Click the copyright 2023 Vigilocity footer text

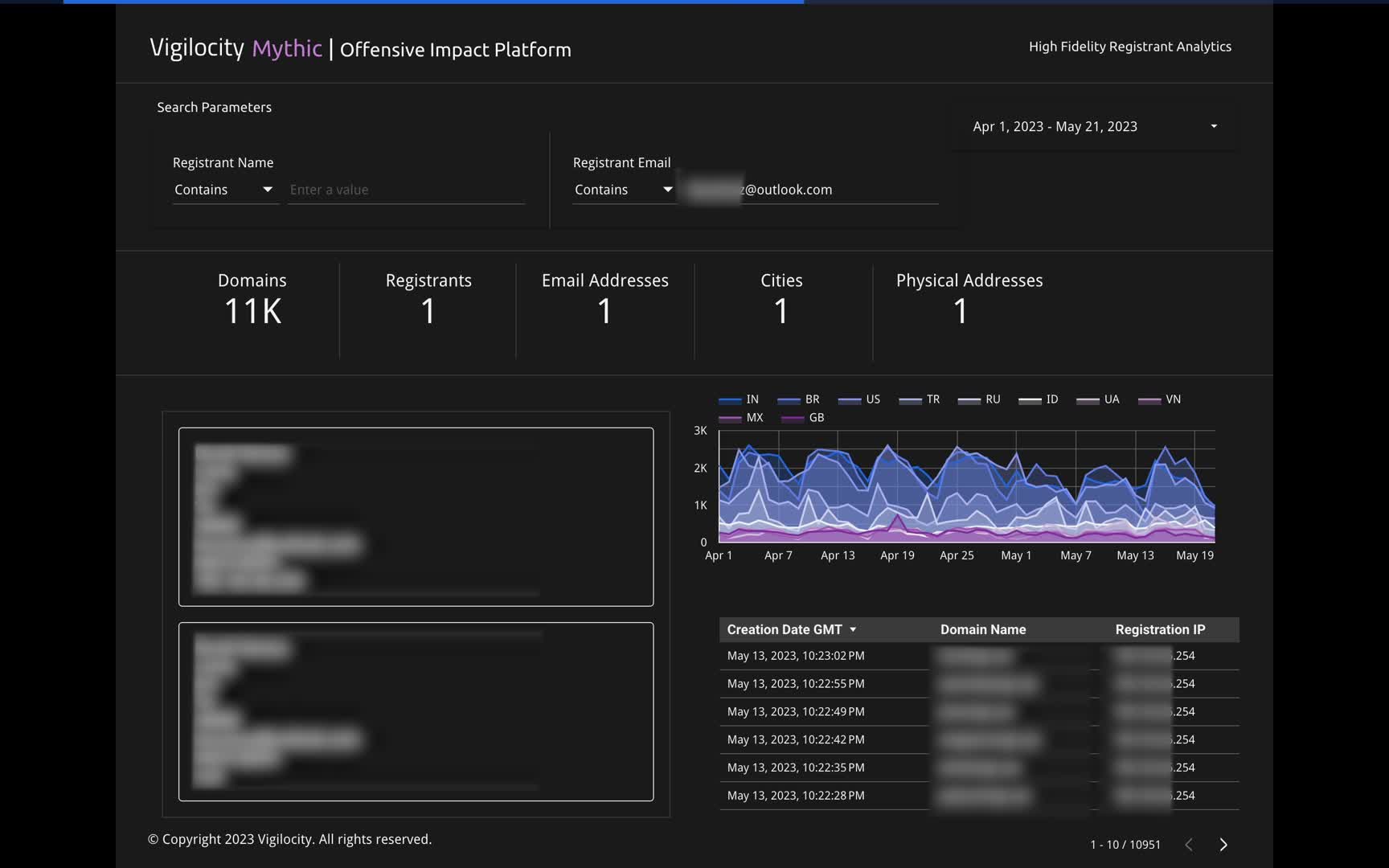tap(289, 839)
